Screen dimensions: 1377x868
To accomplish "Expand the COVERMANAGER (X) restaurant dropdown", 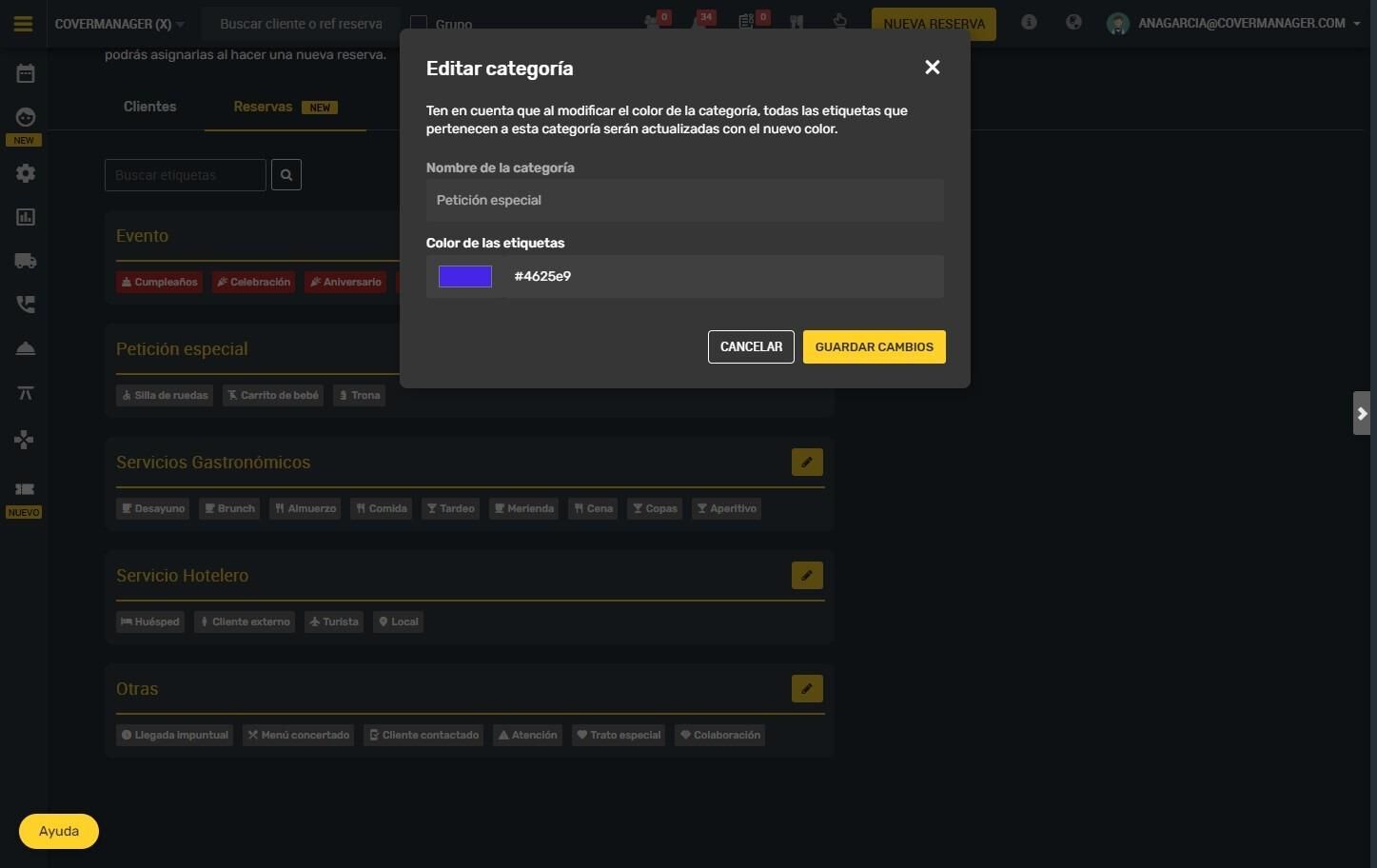I will pyautogui.click(x=120, y=24).
